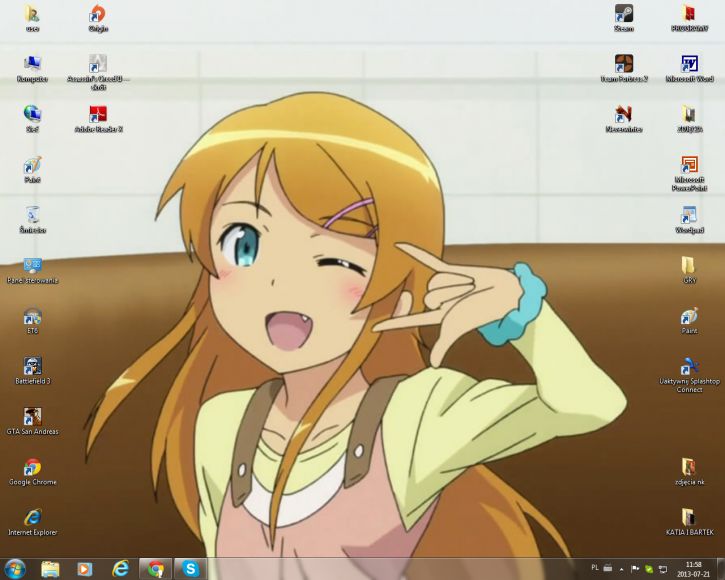
Task: Open the Windows Start menu
Action: coord(15,569)
